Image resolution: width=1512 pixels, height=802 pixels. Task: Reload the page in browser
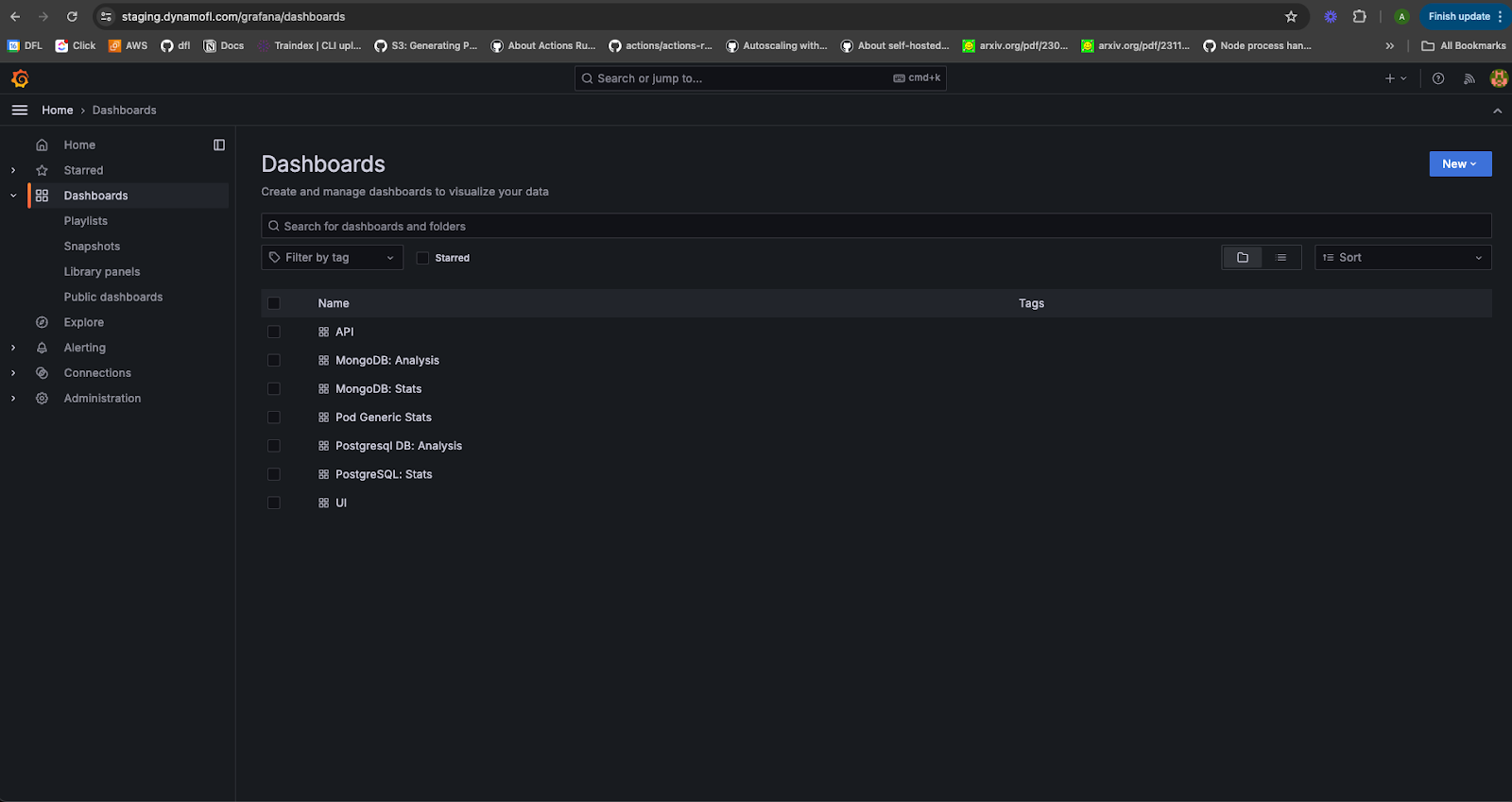[72, 16]
